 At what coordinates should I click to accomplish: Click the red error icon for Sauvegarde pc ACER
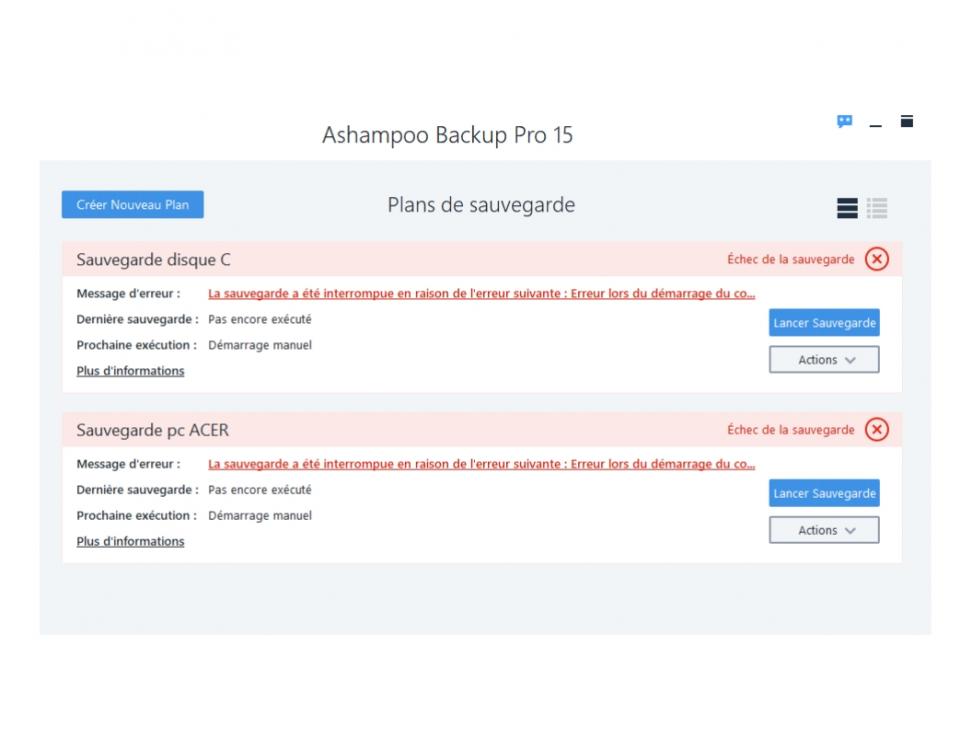tap(877, 430)
